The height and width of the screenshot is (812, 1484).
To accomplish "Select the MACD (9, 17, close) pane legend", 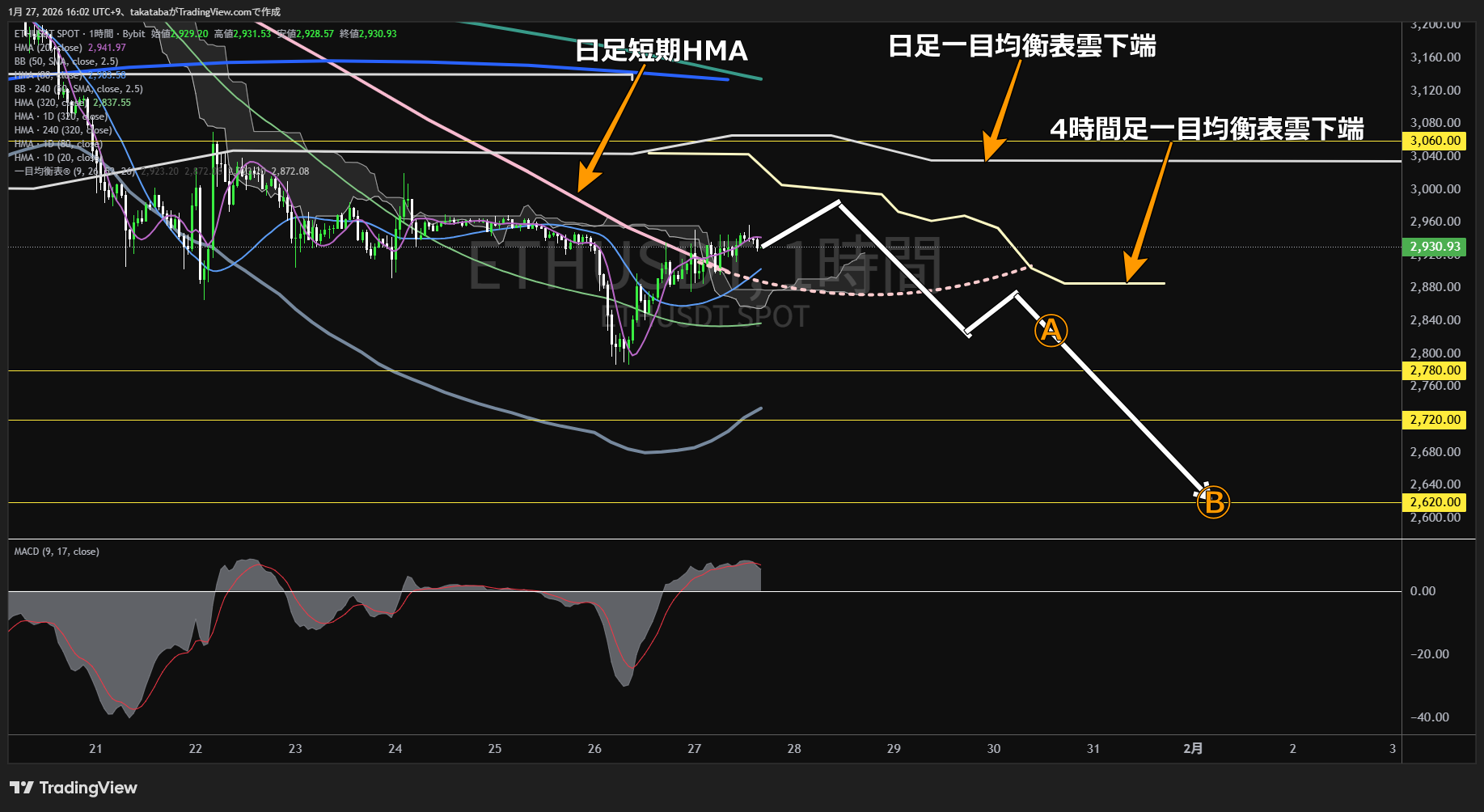I will click(57, 552).
